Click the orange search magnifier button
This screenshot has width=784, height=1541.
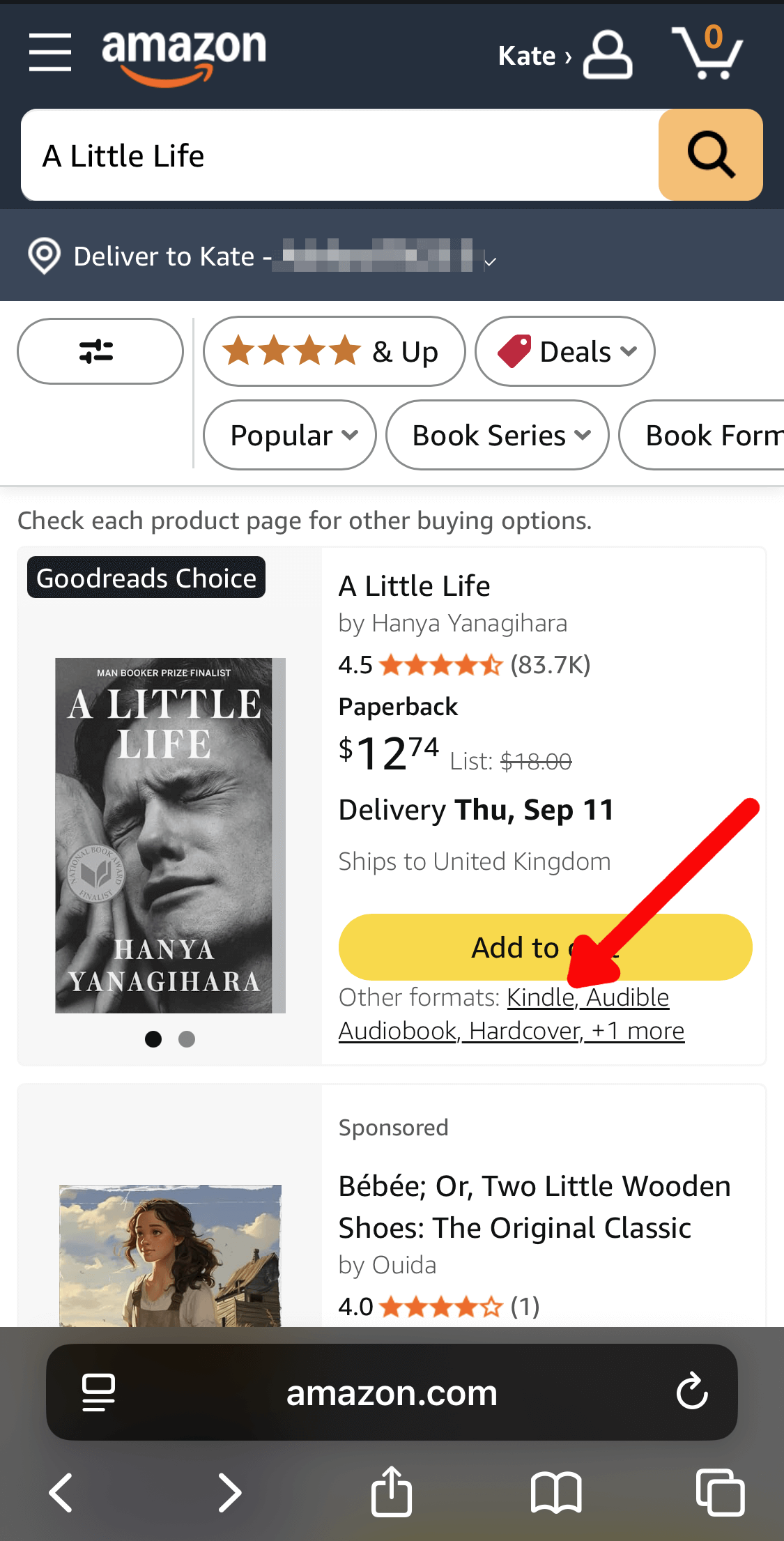710,155
